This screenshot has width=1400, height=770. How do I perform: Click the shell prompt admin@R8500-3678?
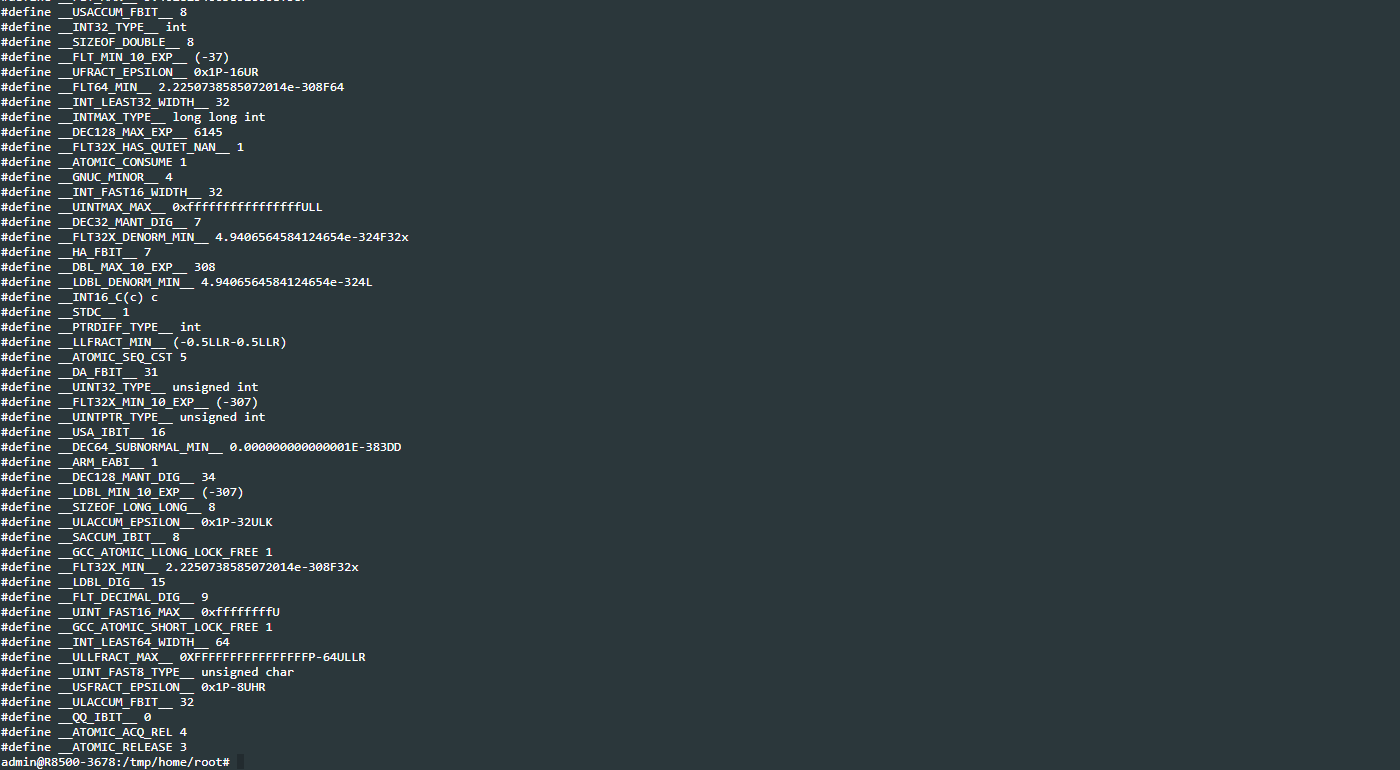pyautogui.click(x=115, y=762)
